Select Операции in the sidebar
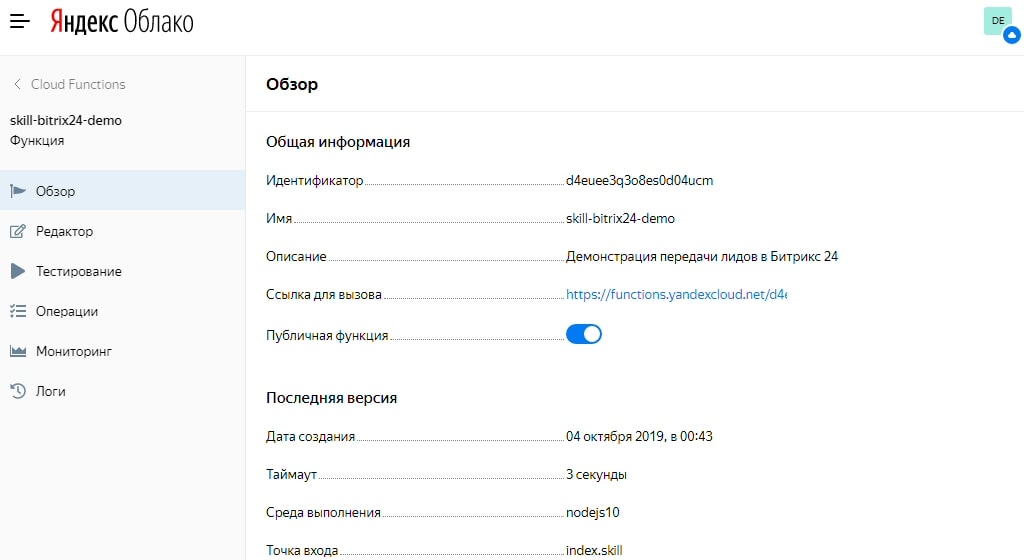 tap(67, 311)
